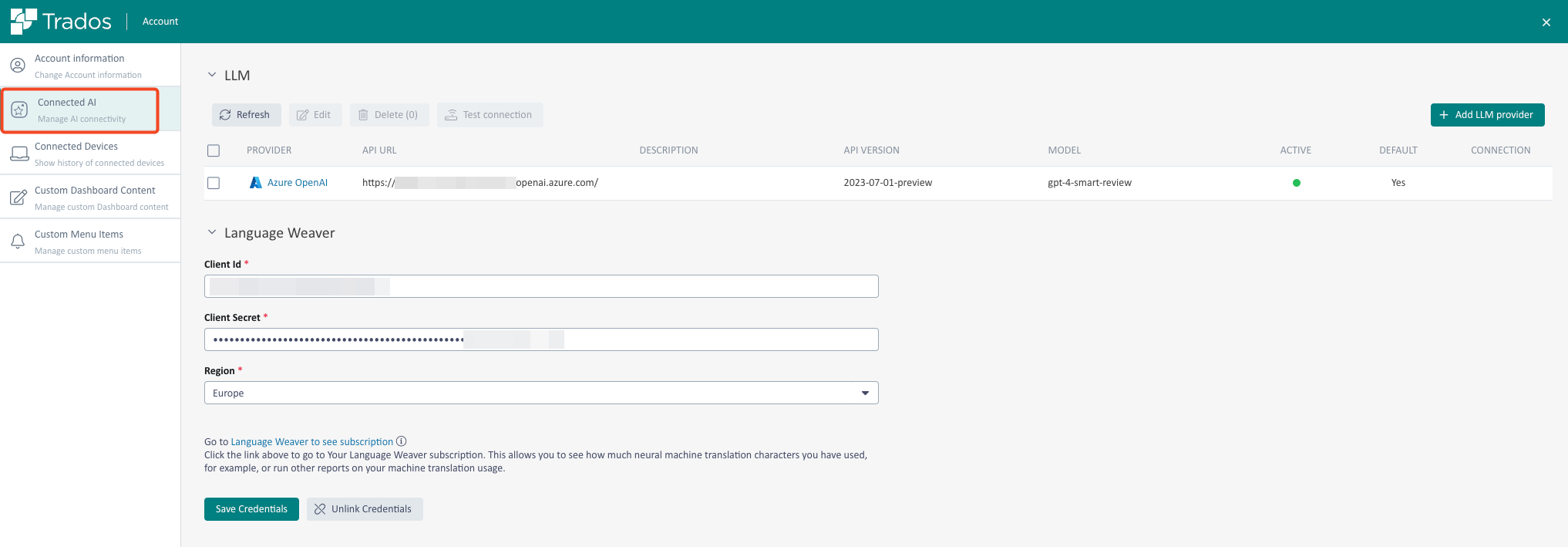Click the Add LLM provider button
The height and width of the screenshot is (547, 1568).
pyautogui.click(x=1487, y=115)
